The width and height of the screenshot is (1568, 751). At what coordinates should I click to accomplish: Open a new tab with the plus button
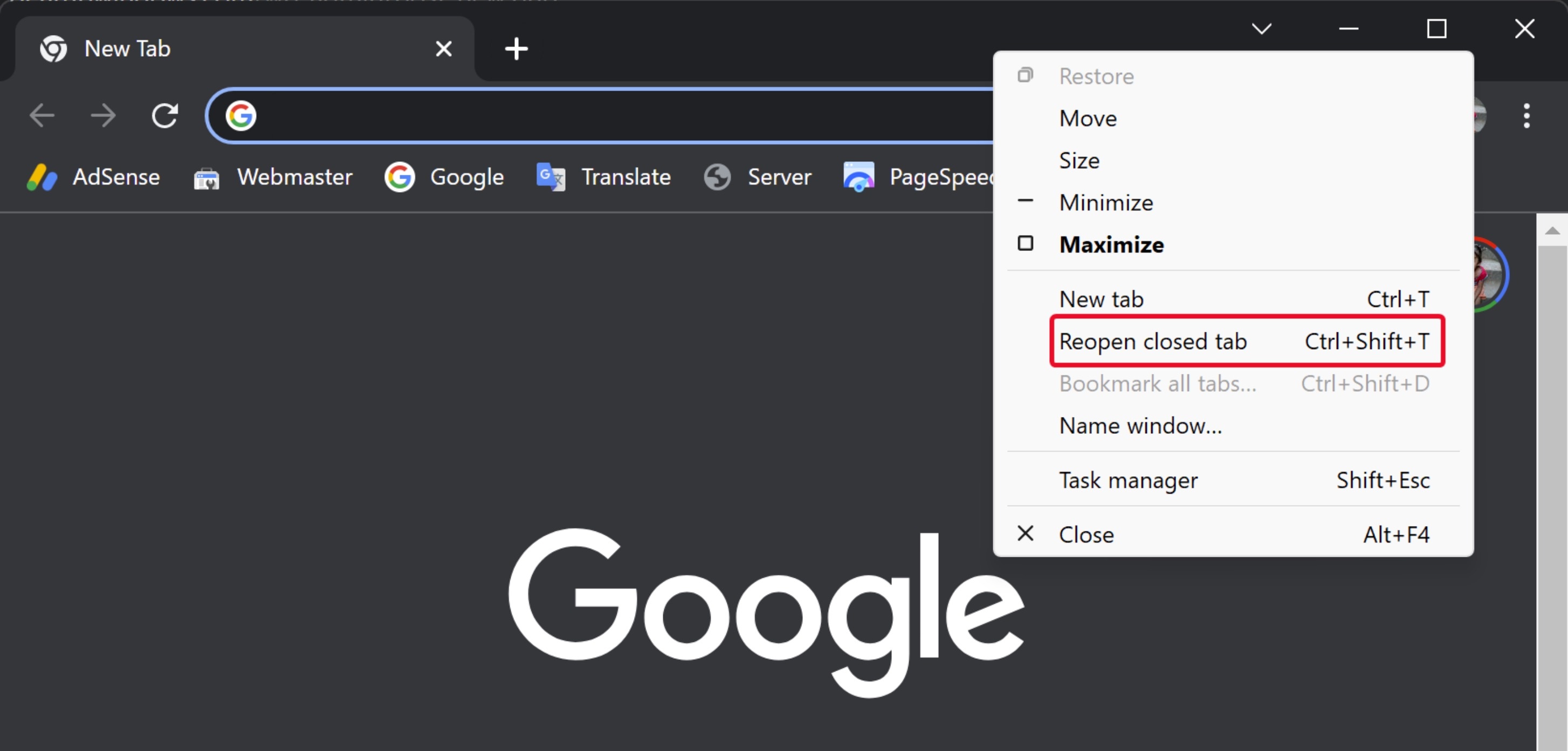click(x=515, y=49)
